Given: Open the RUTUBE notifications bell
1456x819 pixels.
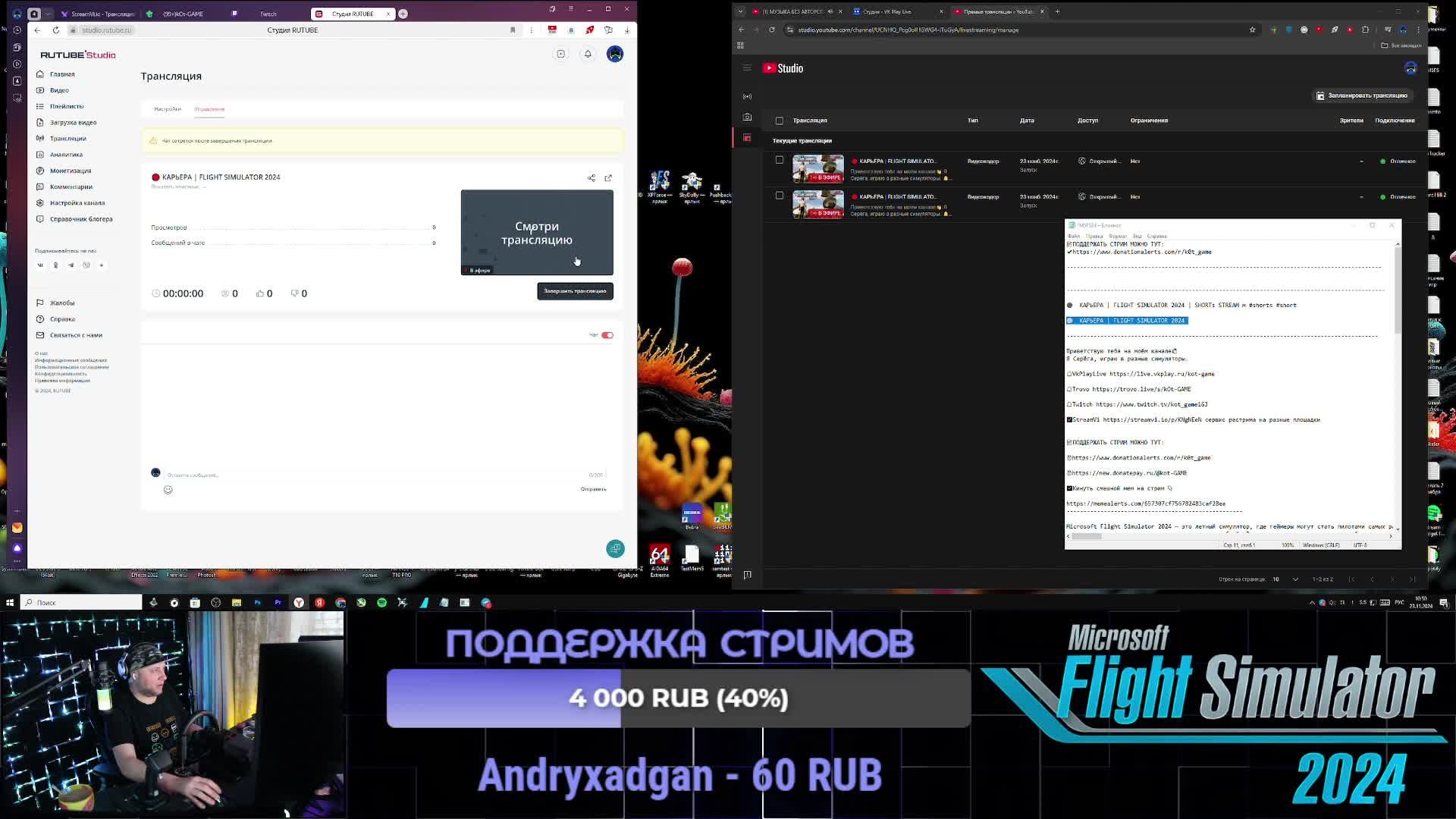Looking at the screenshot, I should click(x=588, y=54).
